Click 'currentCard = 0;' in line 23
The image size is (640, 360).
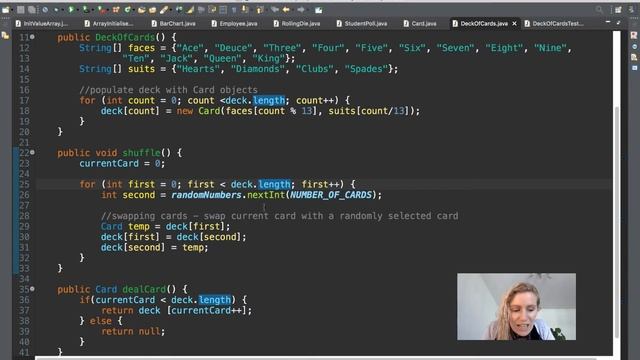click(122, 164)
